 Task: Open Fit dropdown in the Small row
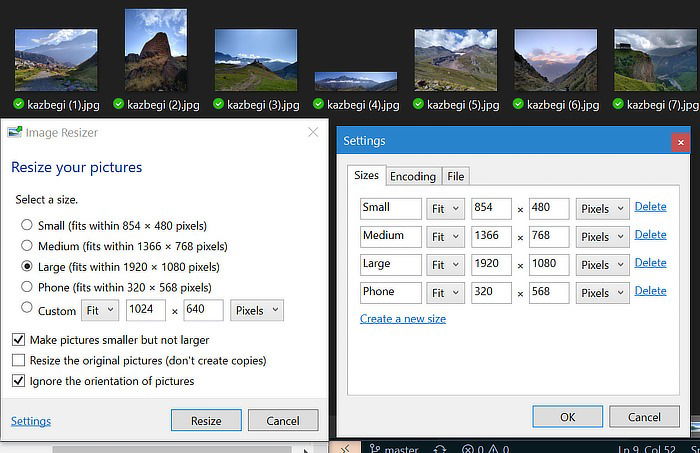(445, 208)
